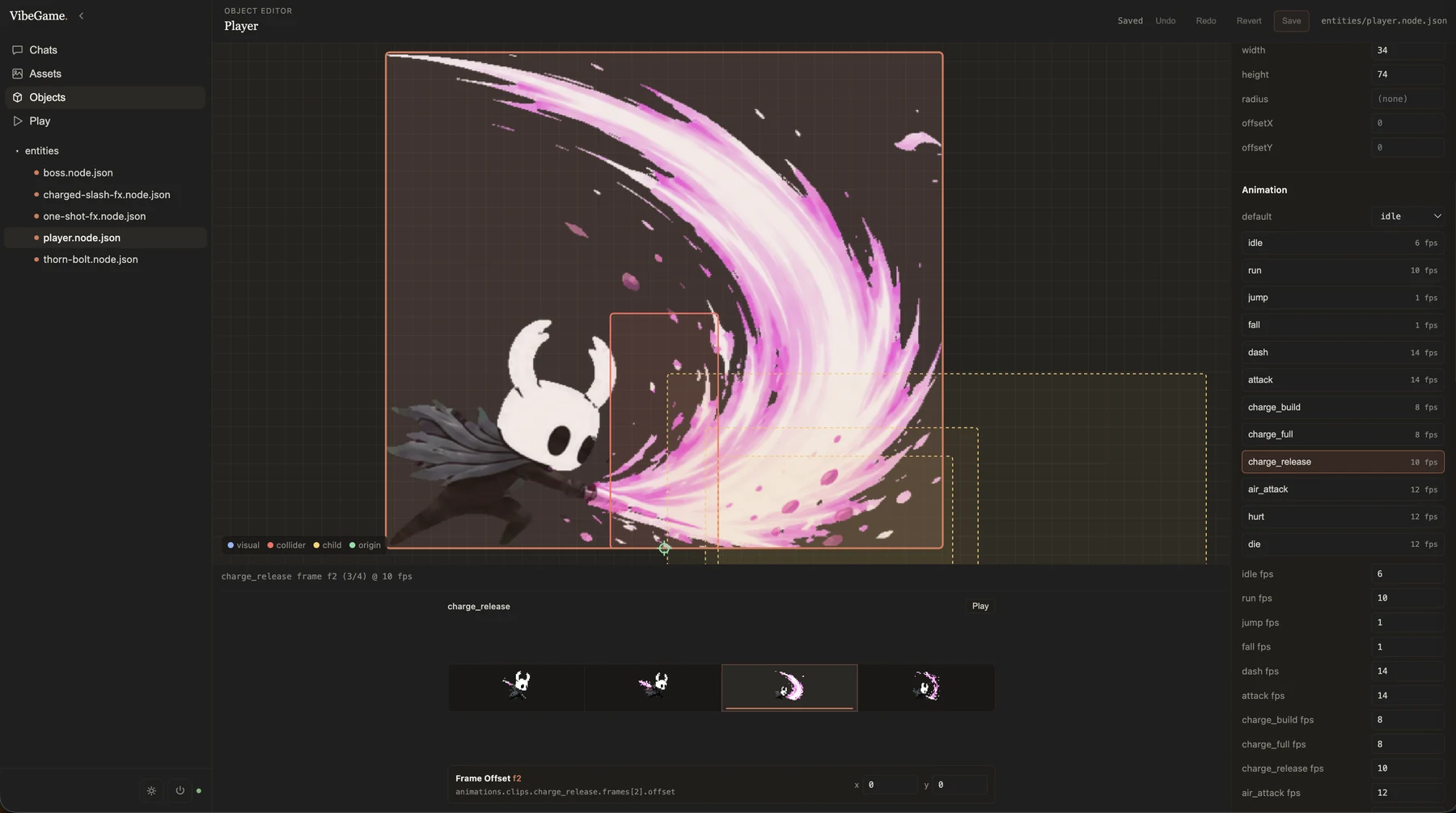
Task: Edit the Frame Offset y field
Action: (960, 785)
